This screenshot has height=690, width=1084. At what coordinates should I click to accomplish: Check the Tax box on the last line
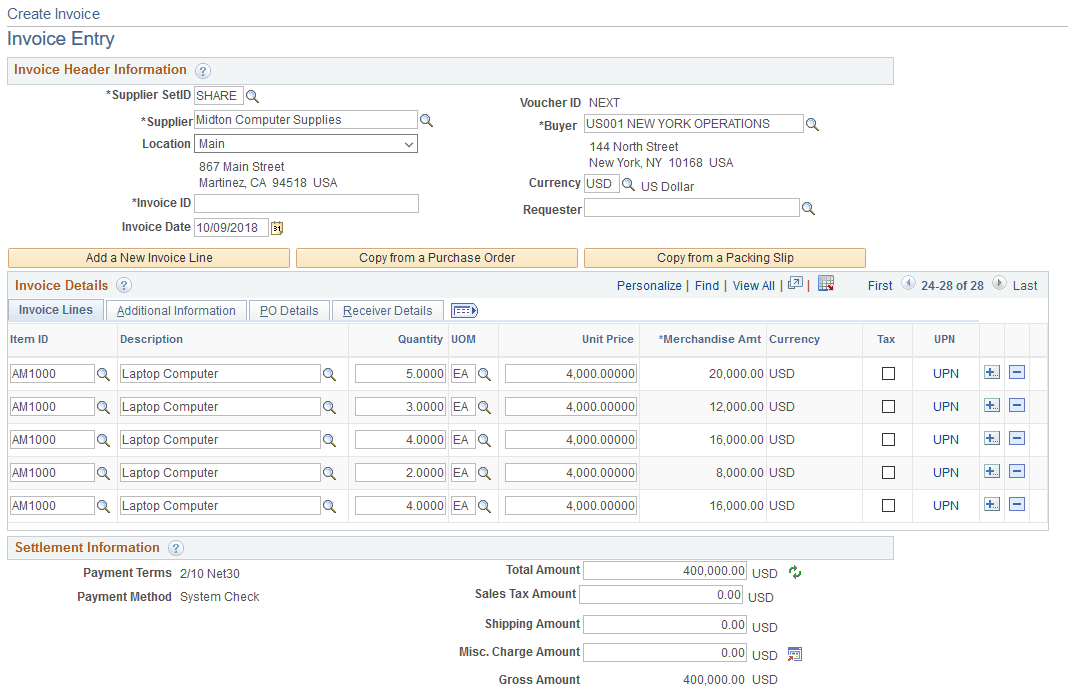coord(887,504)
